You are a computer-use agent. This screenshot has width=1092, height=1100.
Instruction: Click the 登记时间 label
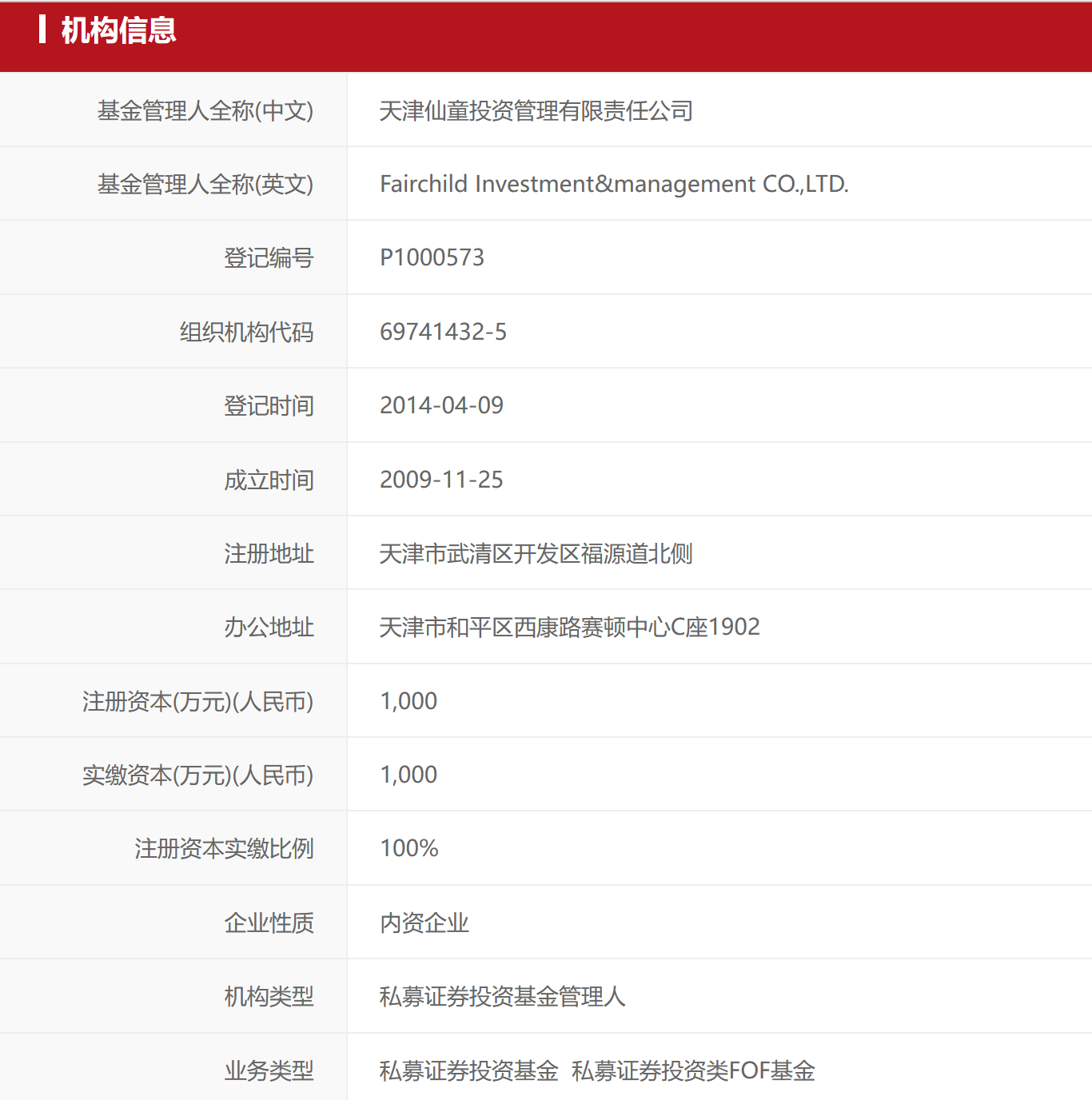[269, 405]
